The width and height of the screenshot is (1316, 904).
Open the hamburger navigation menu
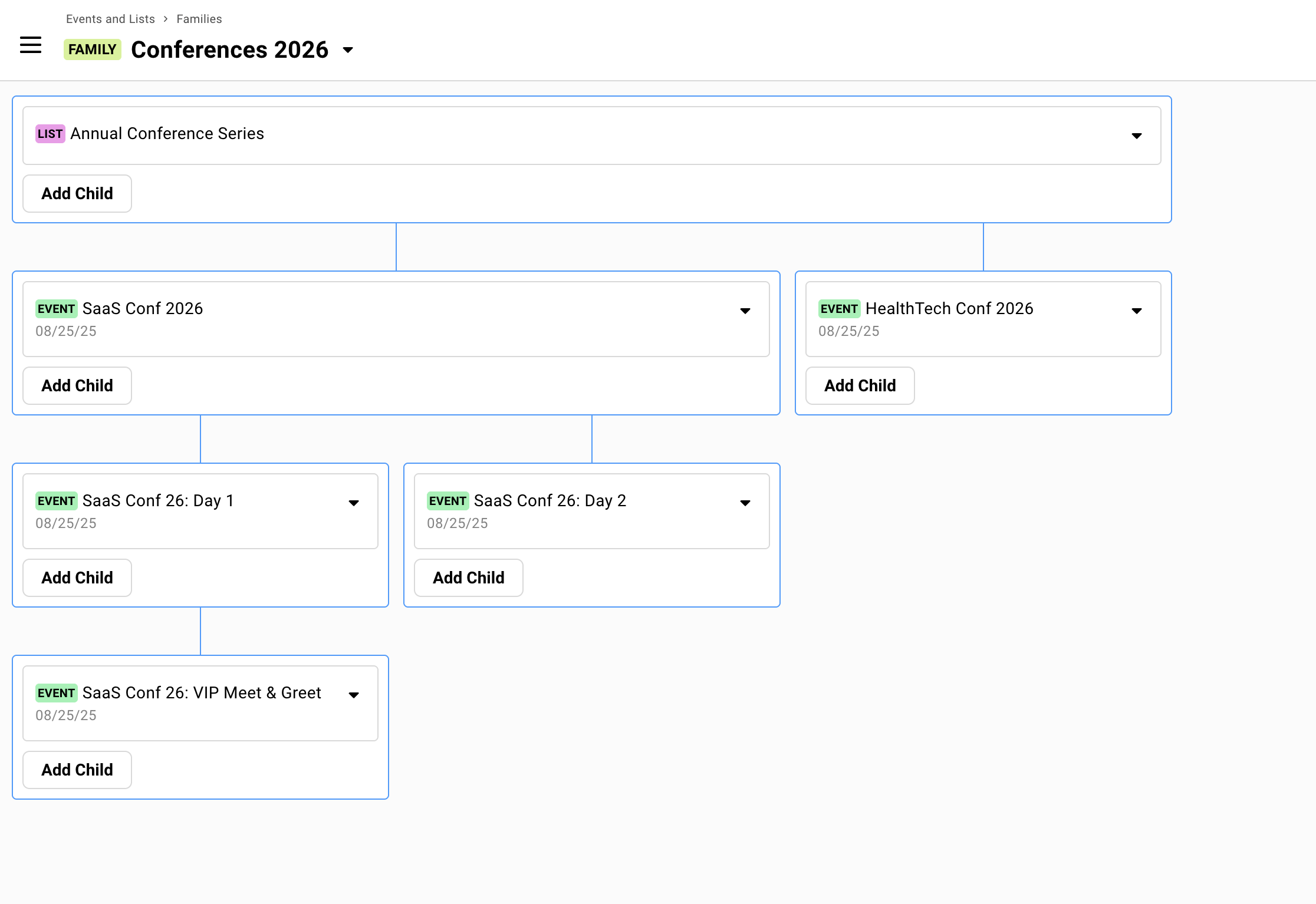point(30,45)
